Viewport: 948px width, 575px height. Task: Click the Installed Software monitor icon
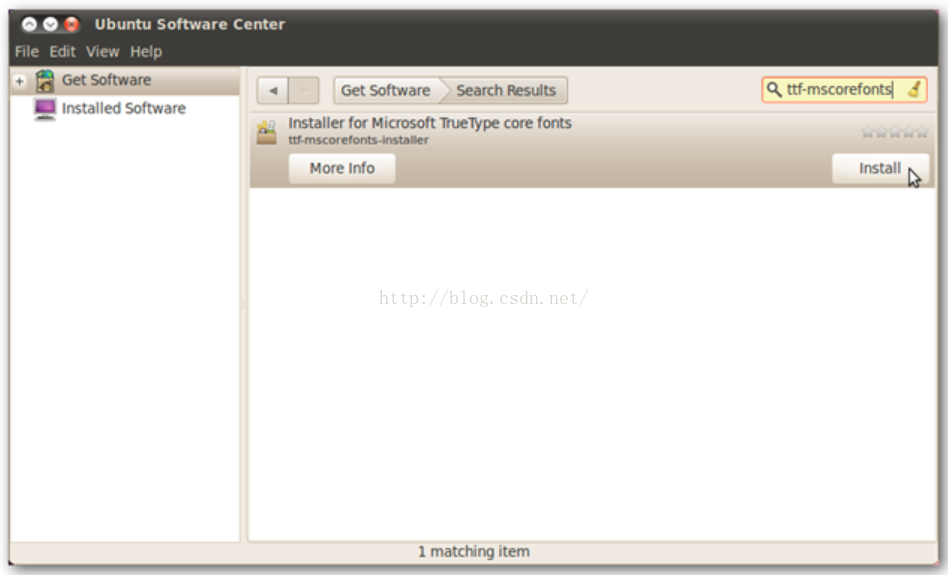pos(45,109)
